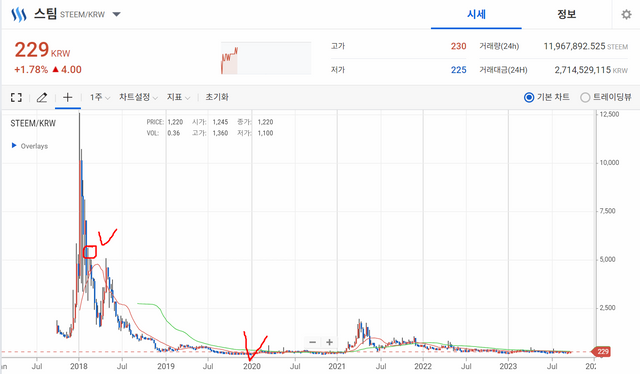Select the pencil drawing tool
Screen dimensions: 640x374
(x=42, y=98)
